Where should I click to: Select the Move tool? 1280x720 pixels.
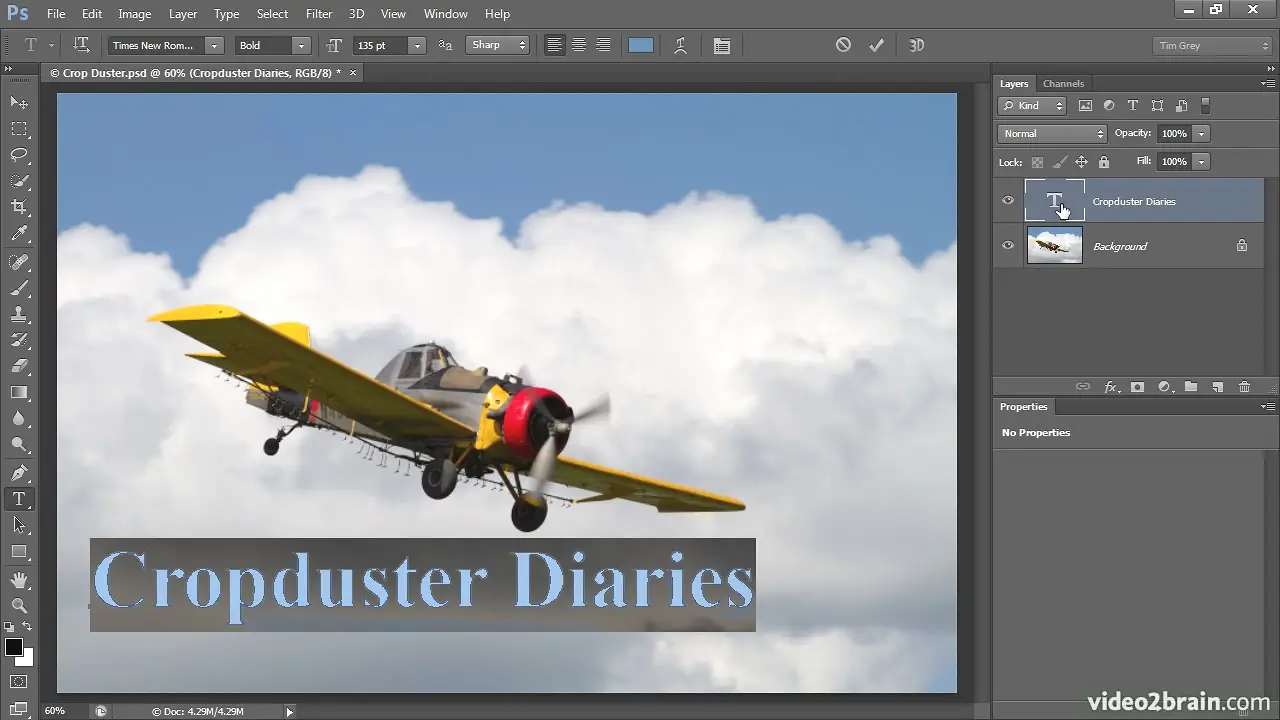coord(19,102)
